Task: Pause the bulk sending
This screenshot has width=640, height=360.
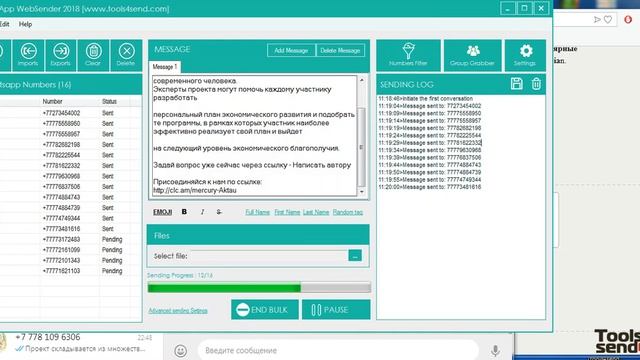Action: [x=336, y=310]
